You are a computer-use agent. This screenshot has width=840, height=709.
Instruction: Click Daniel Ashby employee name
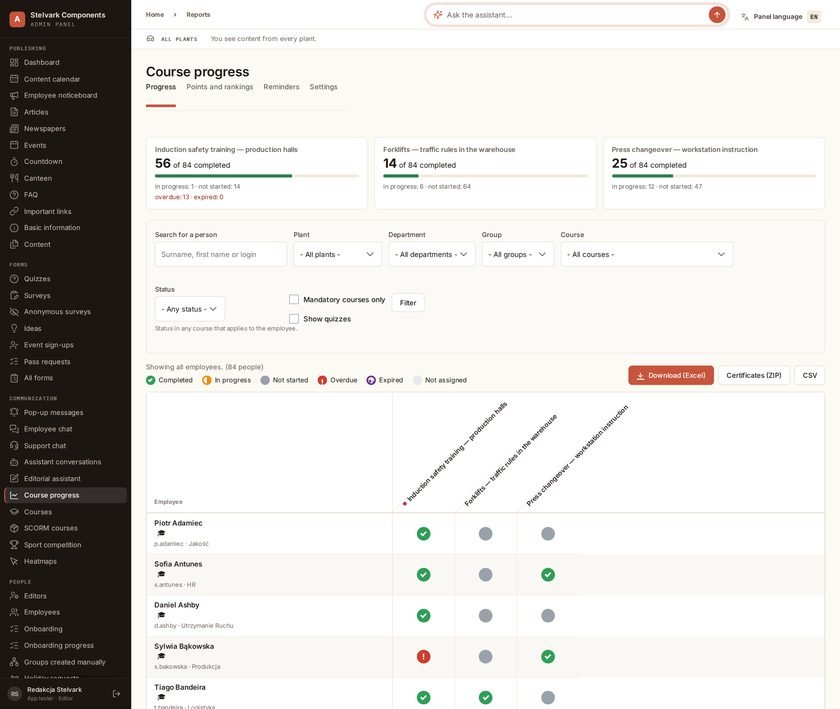(x=177, y=605)
